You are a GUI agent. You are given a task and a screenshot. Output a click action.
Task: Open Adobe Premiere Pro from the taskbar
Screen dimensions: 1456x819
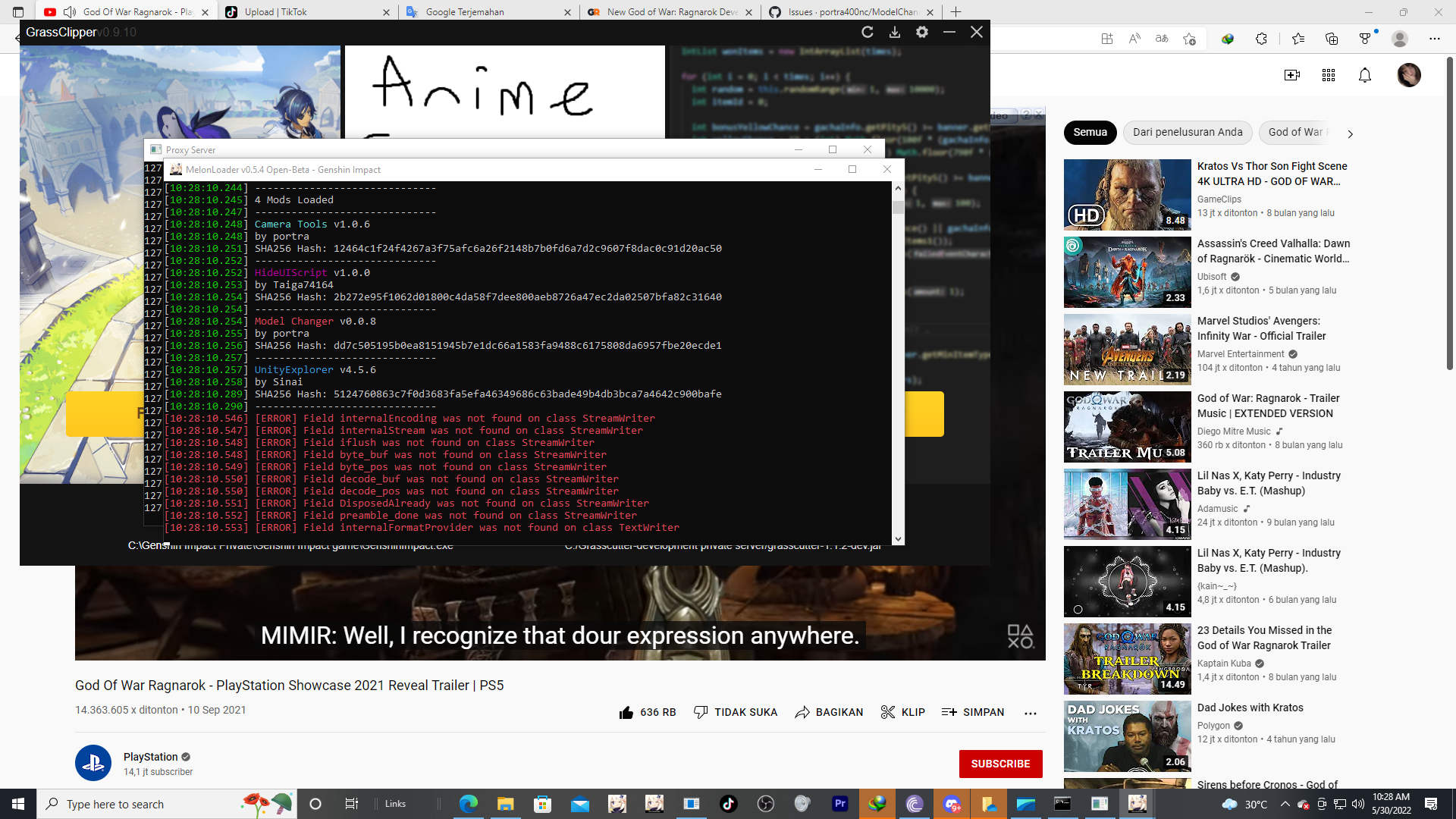coord(839,804)
